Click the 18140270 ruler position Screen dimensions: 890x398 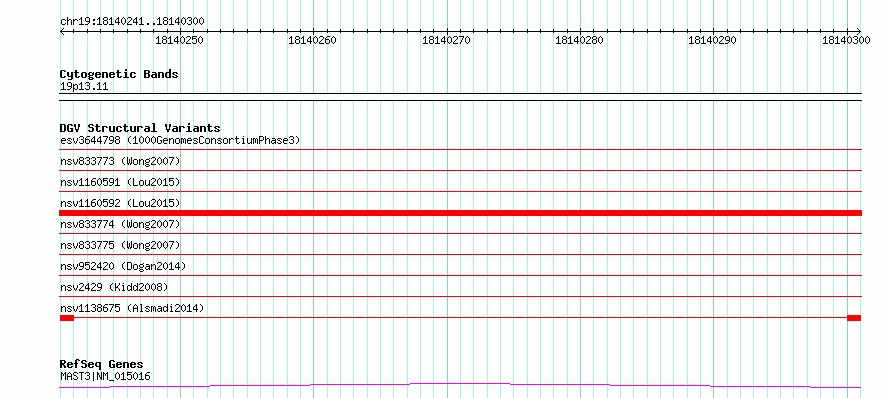446,40
